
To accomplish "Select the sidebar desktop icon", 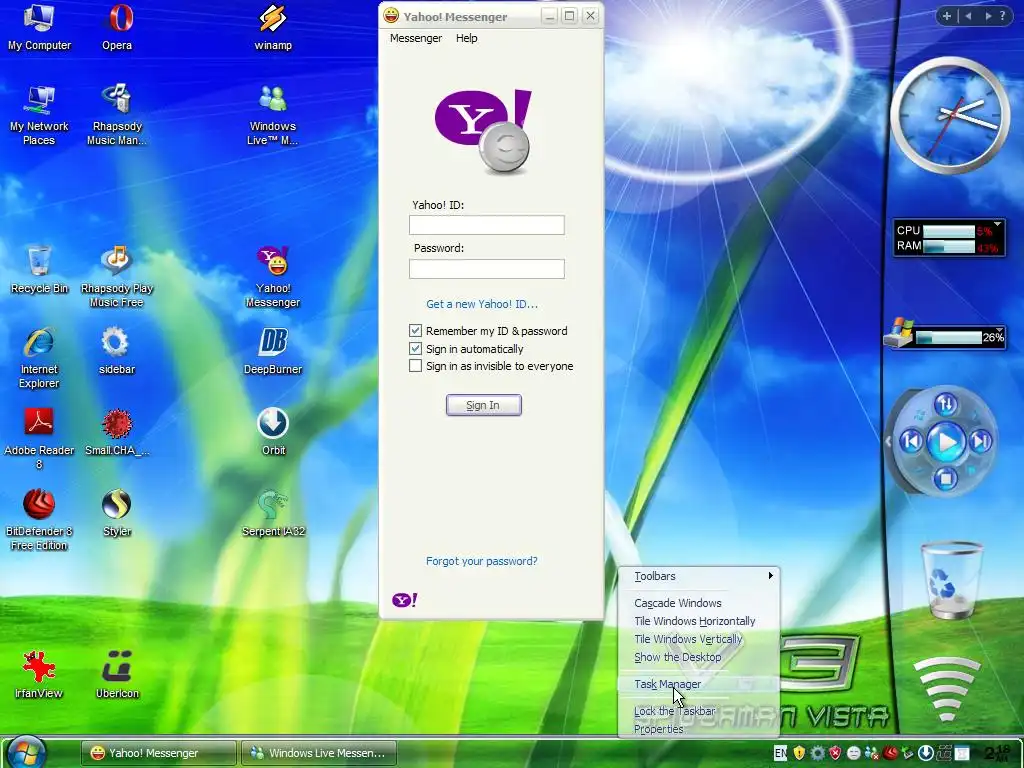I will click(x=117, y=350).
